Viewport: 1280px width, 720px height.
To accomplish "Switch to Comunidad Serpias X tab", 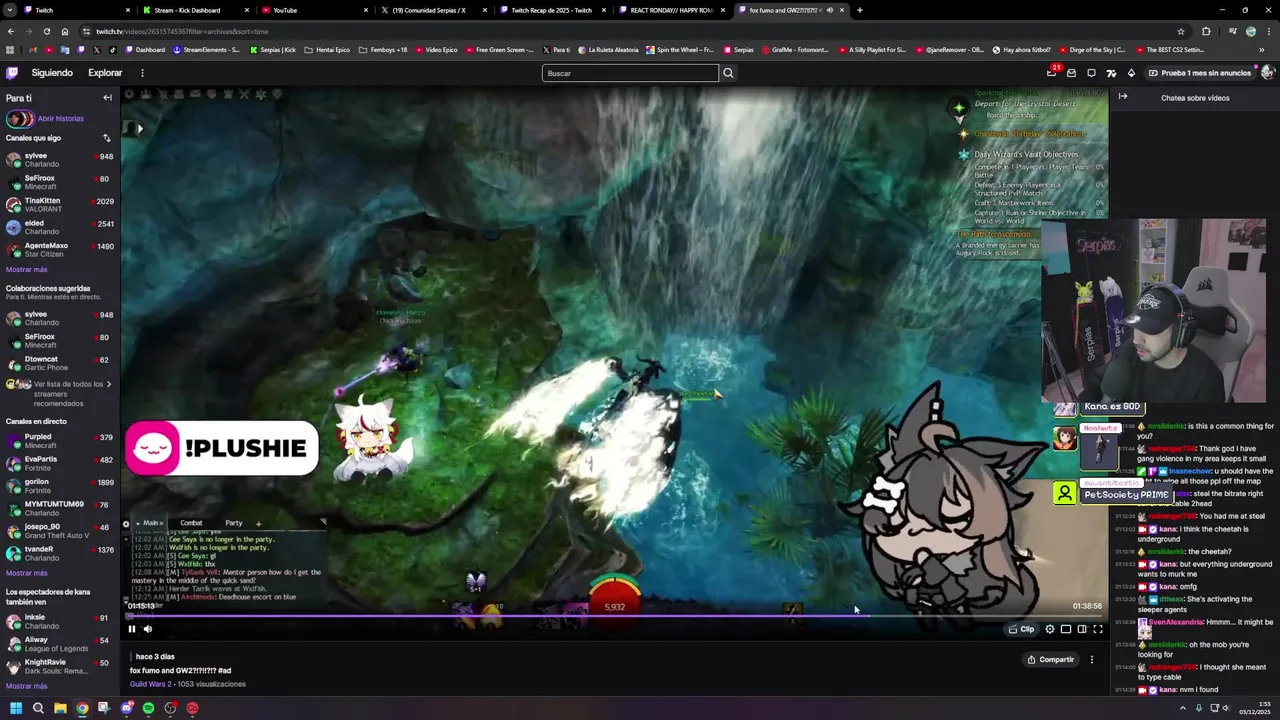I will [x=432, y=10].
